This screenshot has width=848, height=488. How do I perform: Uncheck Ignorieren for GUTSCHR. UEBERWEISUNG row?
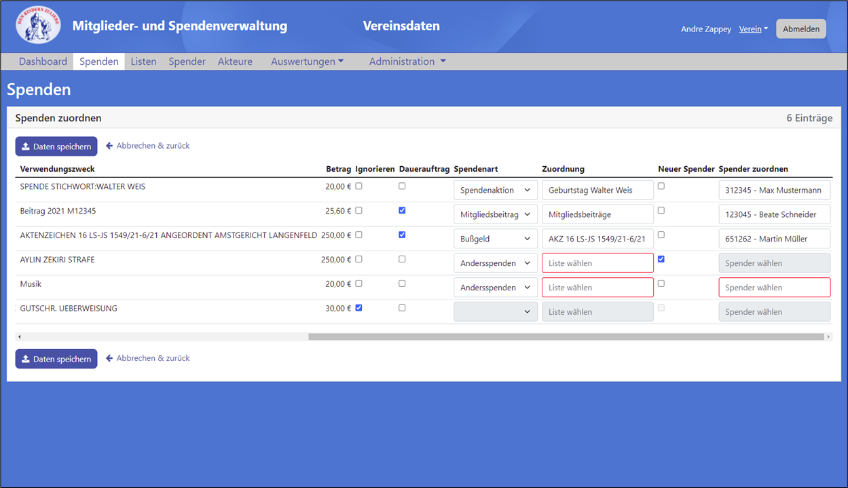pyautogui.click(x=359, y=308)
